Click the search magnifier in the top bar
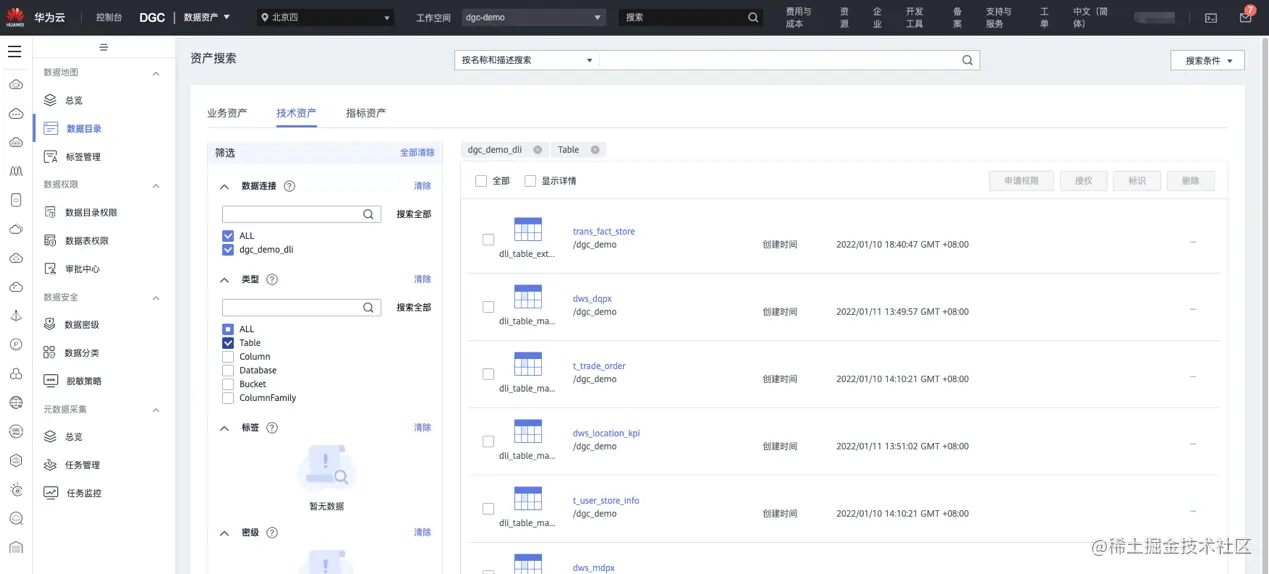The image size is (1269, 574). 753,17
